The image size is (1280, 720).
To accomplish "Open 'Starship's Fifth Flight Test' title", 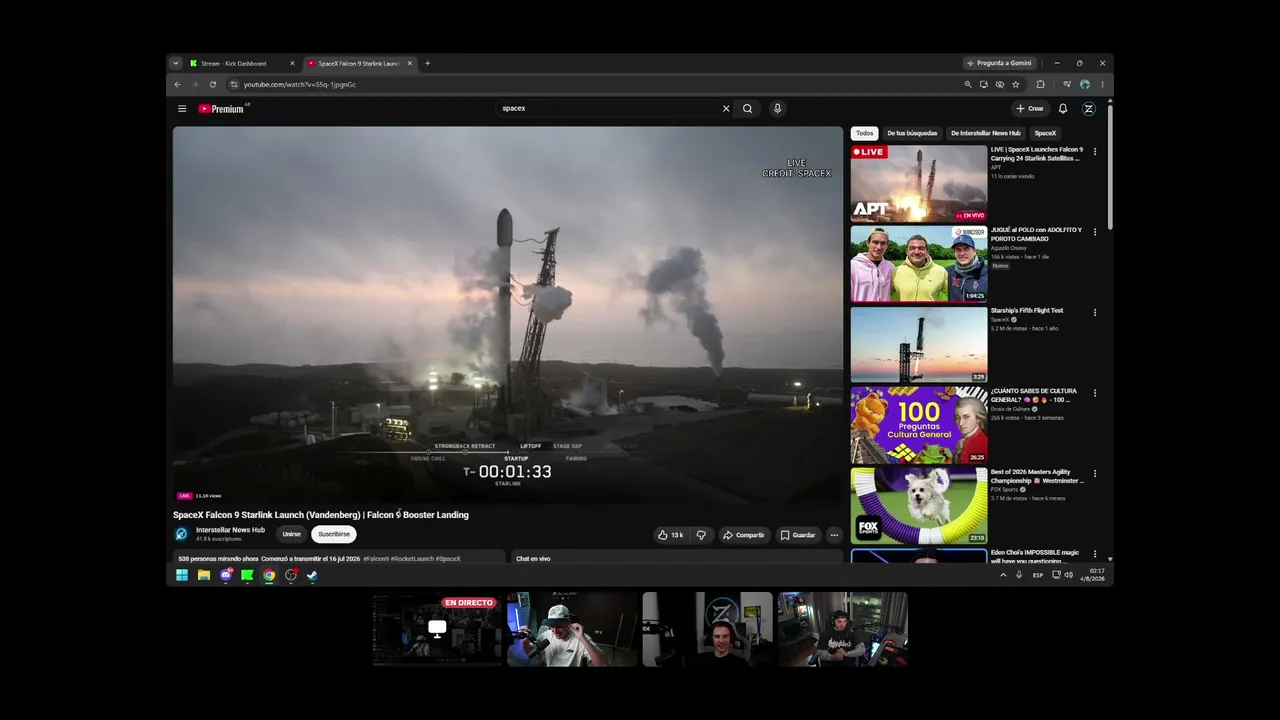I will pos(1027,311).
